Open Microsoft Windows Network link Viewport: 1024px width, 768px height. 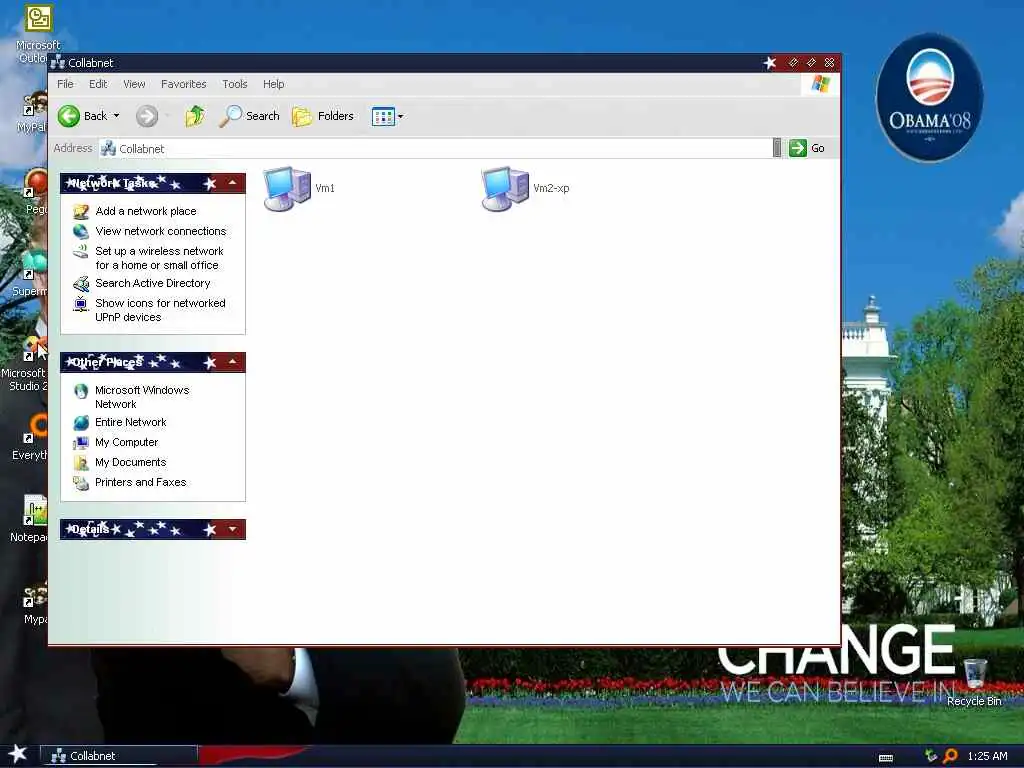[x=142, y=397]
